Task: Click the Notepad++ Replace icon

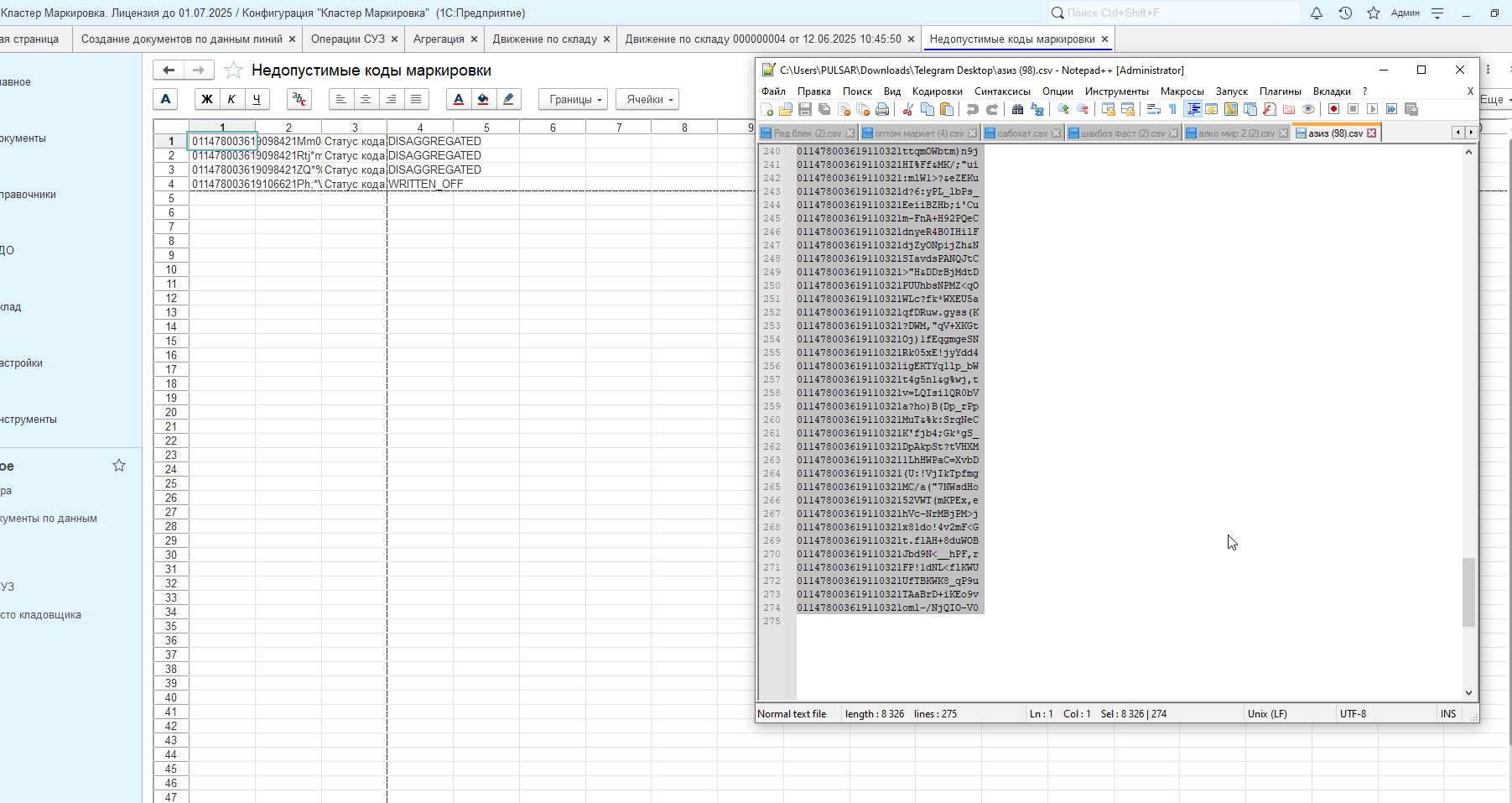Action: click(1037, 109)
